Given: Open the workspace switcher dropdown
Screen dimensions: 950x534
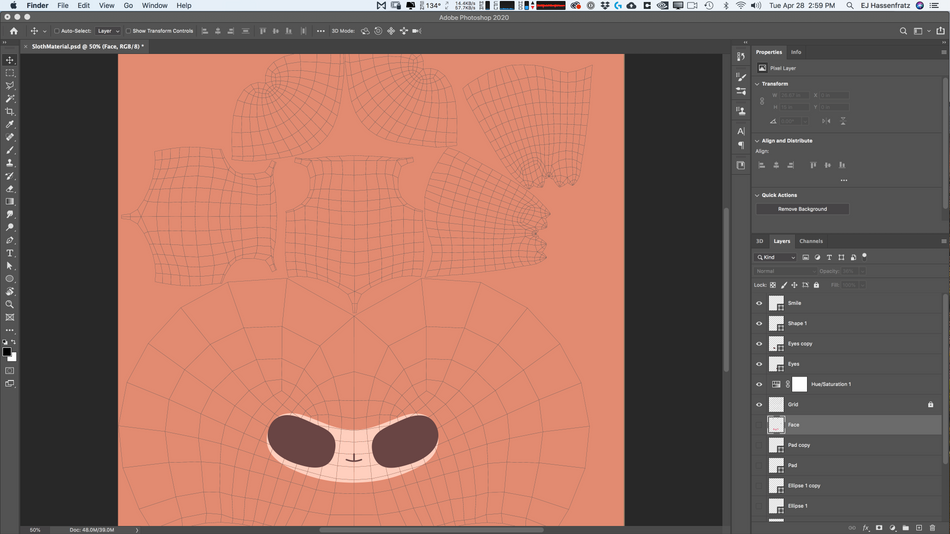Looking at the screenshot, I should (921, 31).
